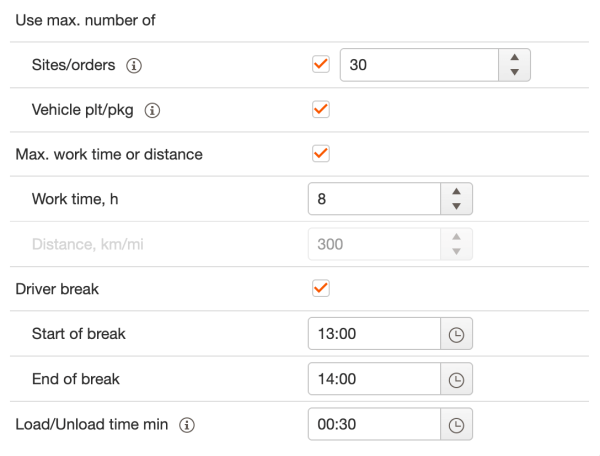Click the Work time field showing 8
The height and width of the screenshot is (456, 600).
(x=375, y=199)
